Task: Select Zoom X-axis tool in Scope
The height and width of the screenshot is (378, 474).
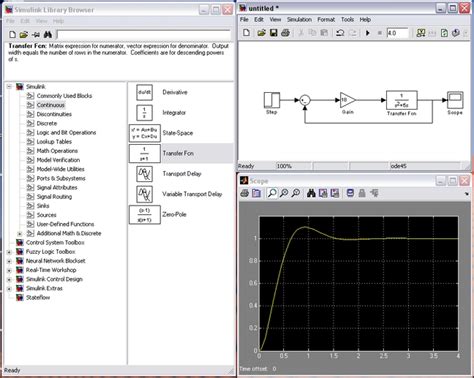Action: [284, 193]
